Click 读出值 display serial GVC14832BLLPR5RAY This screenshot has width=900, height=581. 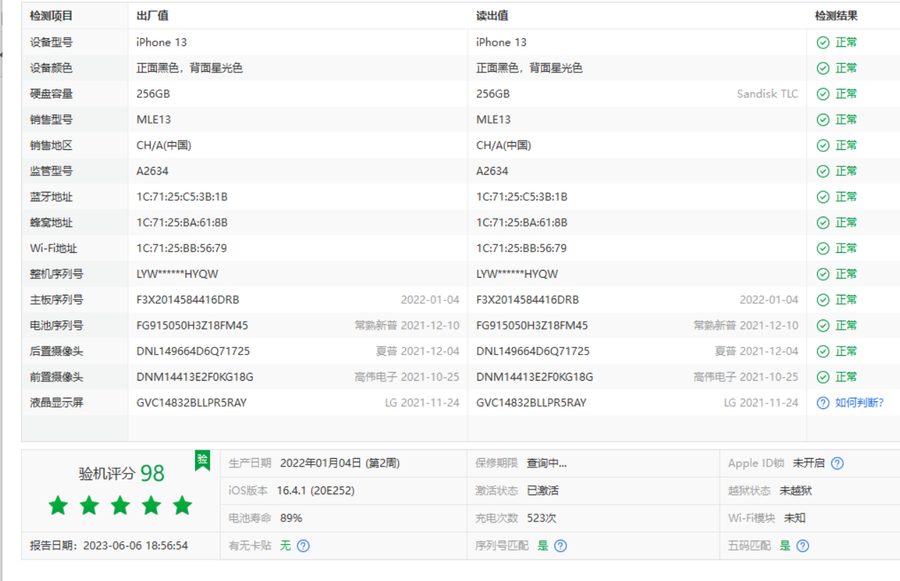tap(531, 402)
